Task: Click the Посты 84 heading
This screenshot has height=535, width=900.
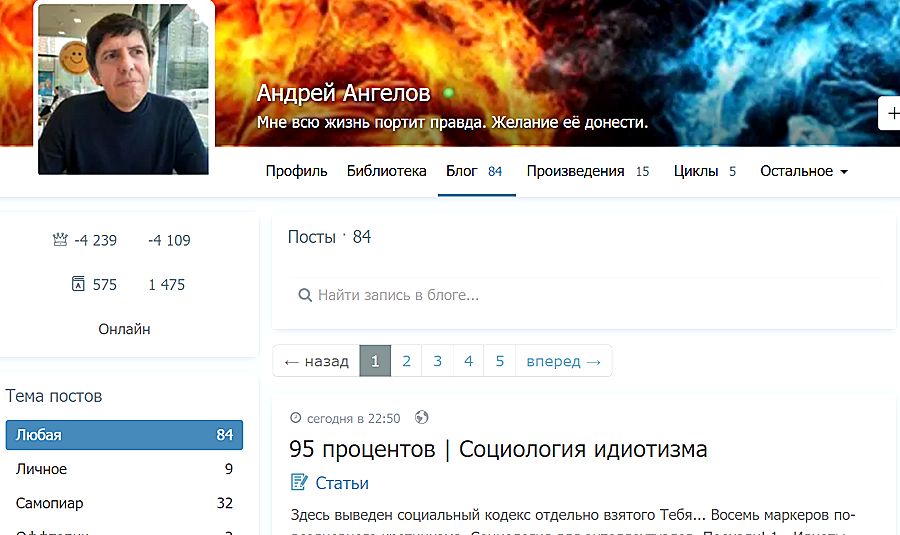Action: point(329,237)
